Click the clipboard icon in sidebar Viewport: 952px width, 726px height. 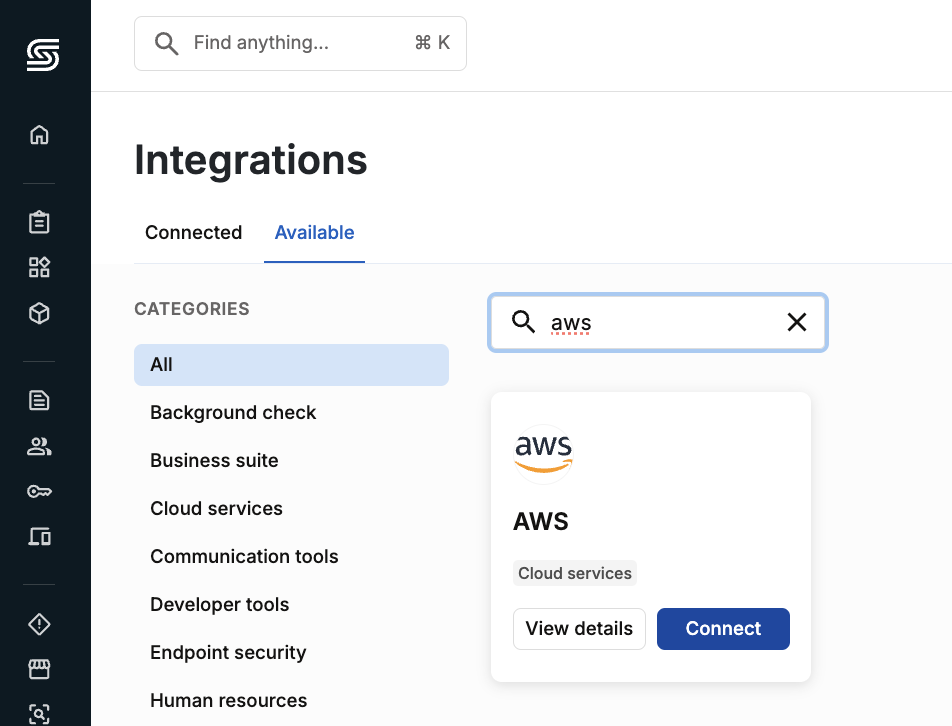point(39,222)
